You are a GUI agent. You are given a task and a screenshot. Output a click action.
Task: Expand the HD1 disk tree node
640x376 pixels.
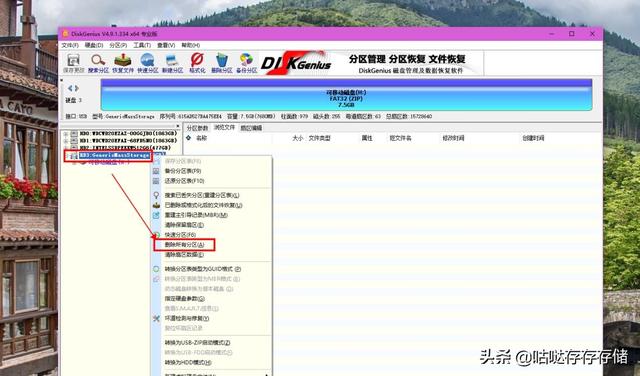[x=66, y=140]
